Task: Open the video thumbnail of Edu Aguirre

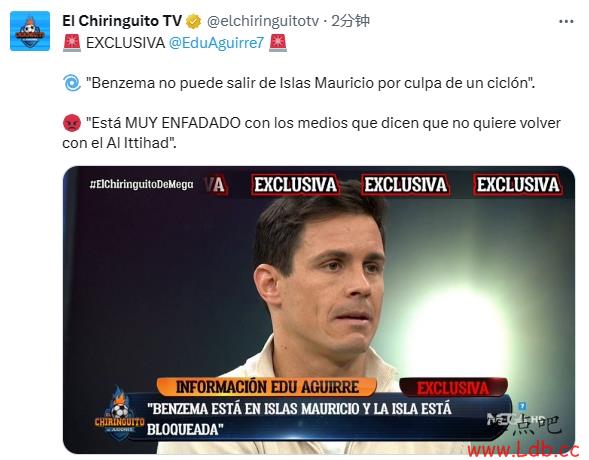Action: 319,310
